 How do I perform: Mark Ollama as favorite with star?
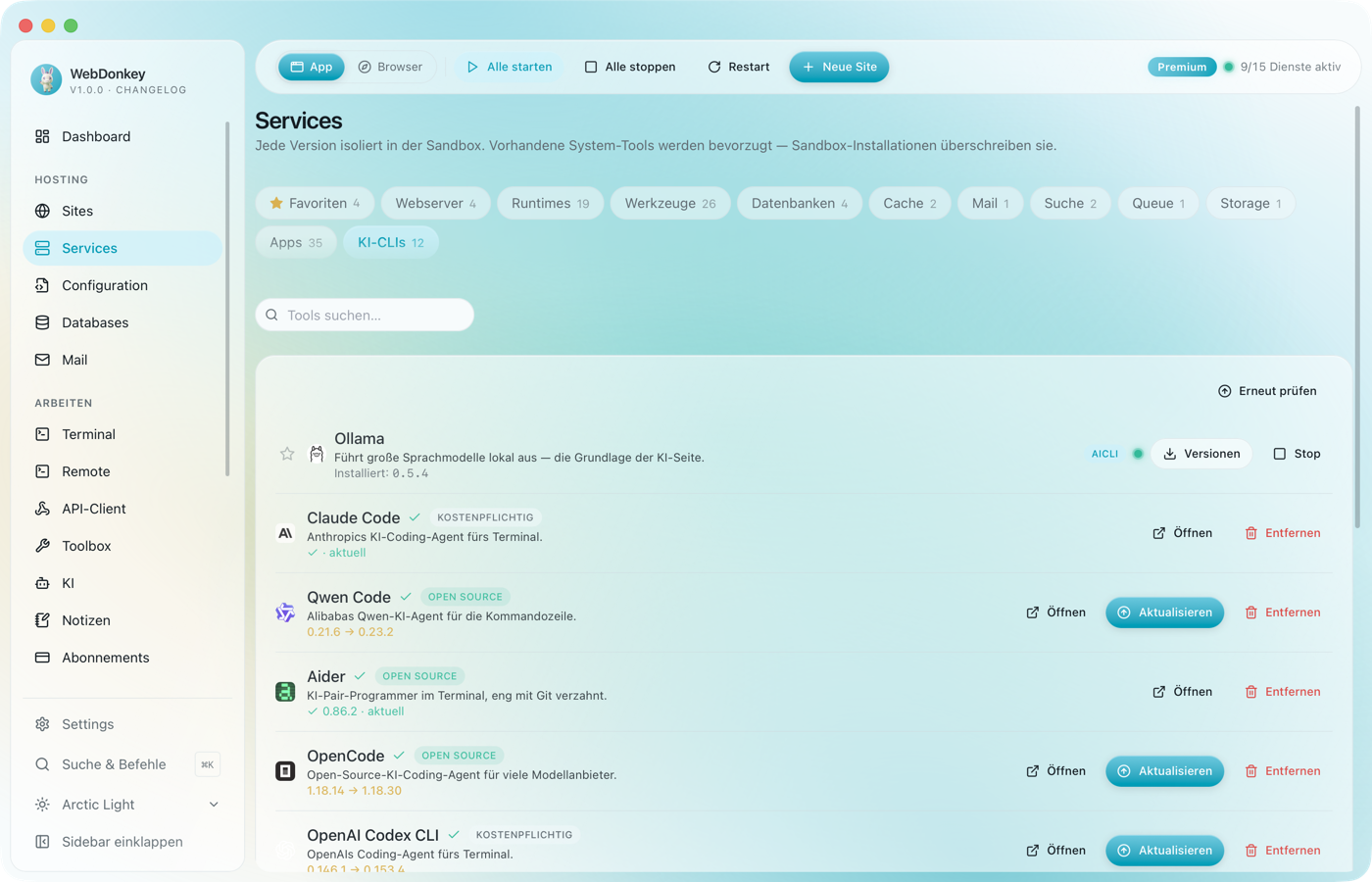click(x=287, y=454)
